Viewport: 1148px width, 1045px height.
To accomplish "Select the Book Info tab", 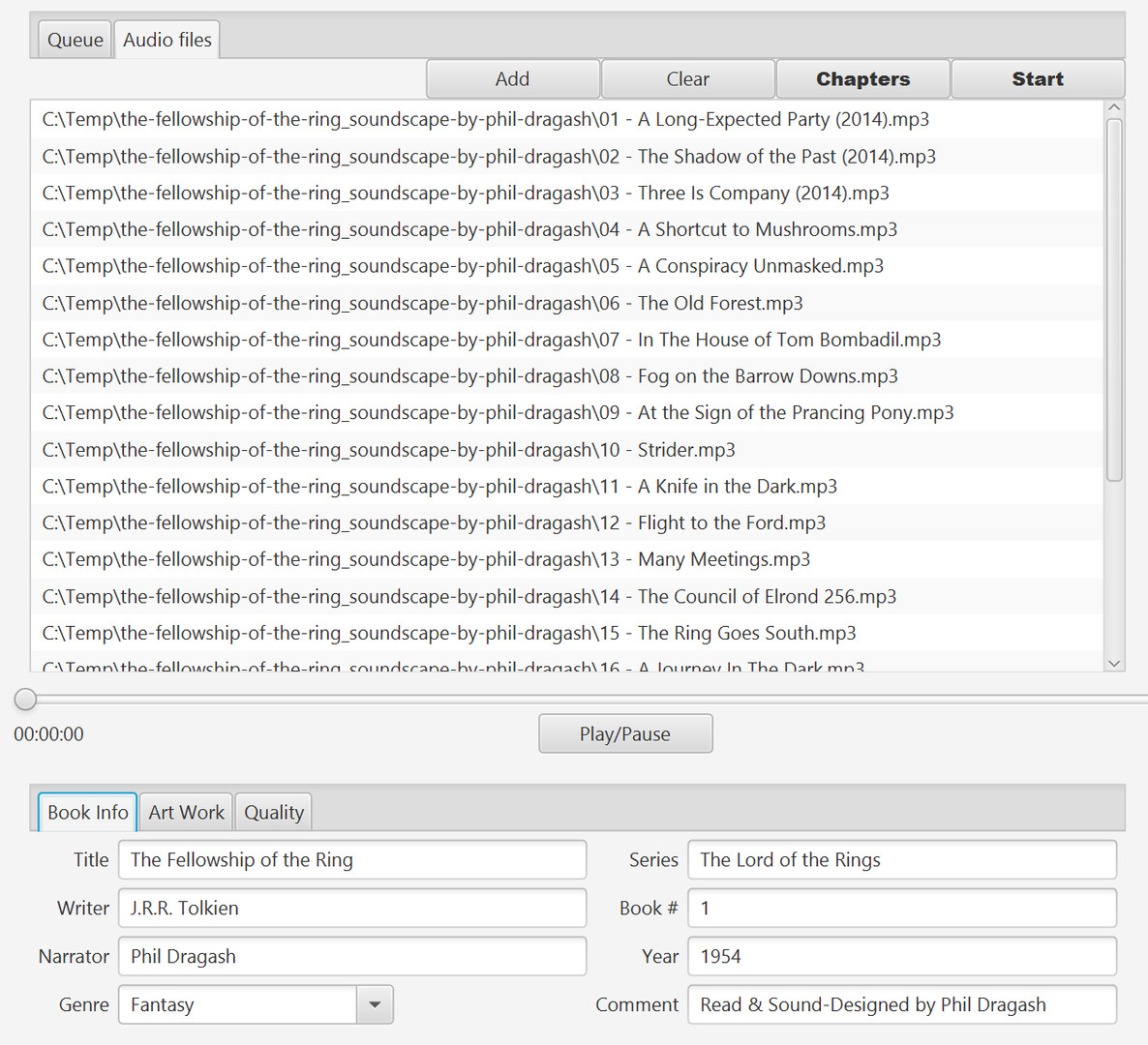I will pyautogui.click(x=87, y=812).
